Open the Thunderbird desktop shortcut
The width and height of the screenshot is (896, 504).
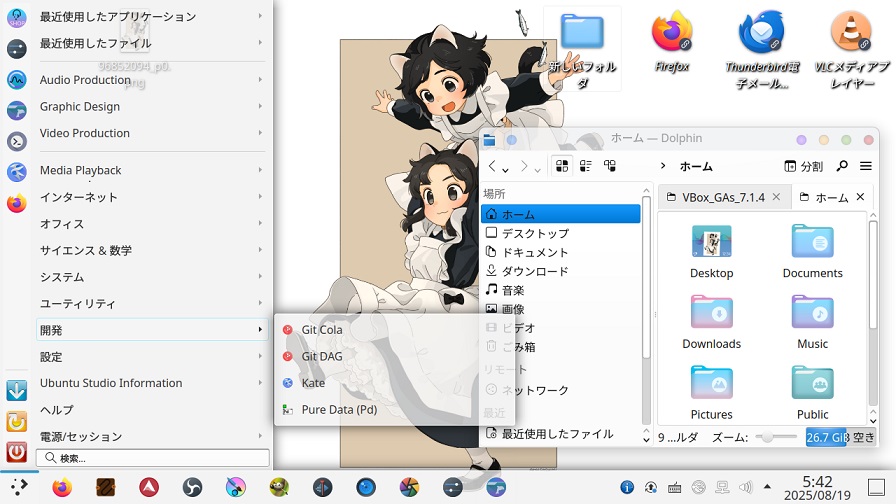pos(762,50)
